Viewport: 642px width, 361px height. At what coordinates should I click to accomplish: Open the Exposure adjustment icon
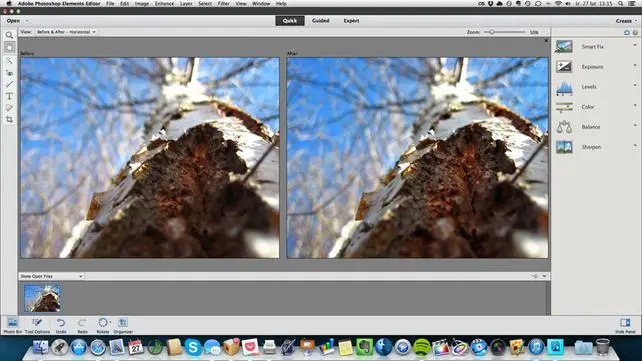tap(564, 66)
